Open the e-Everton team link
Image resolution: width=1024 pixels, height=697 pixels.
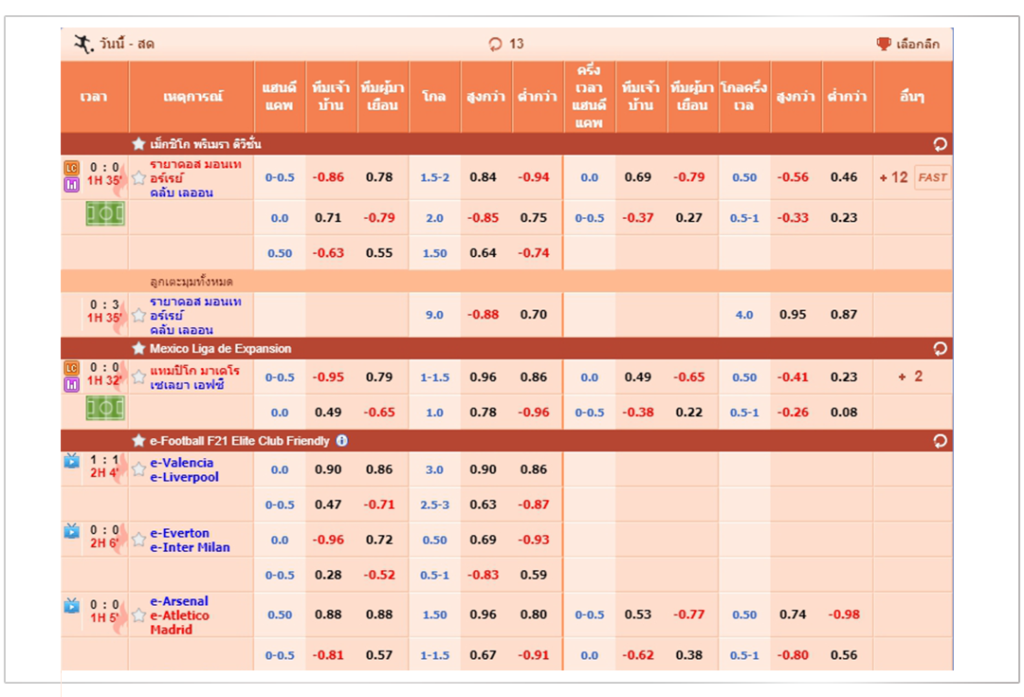pos(180,533)
